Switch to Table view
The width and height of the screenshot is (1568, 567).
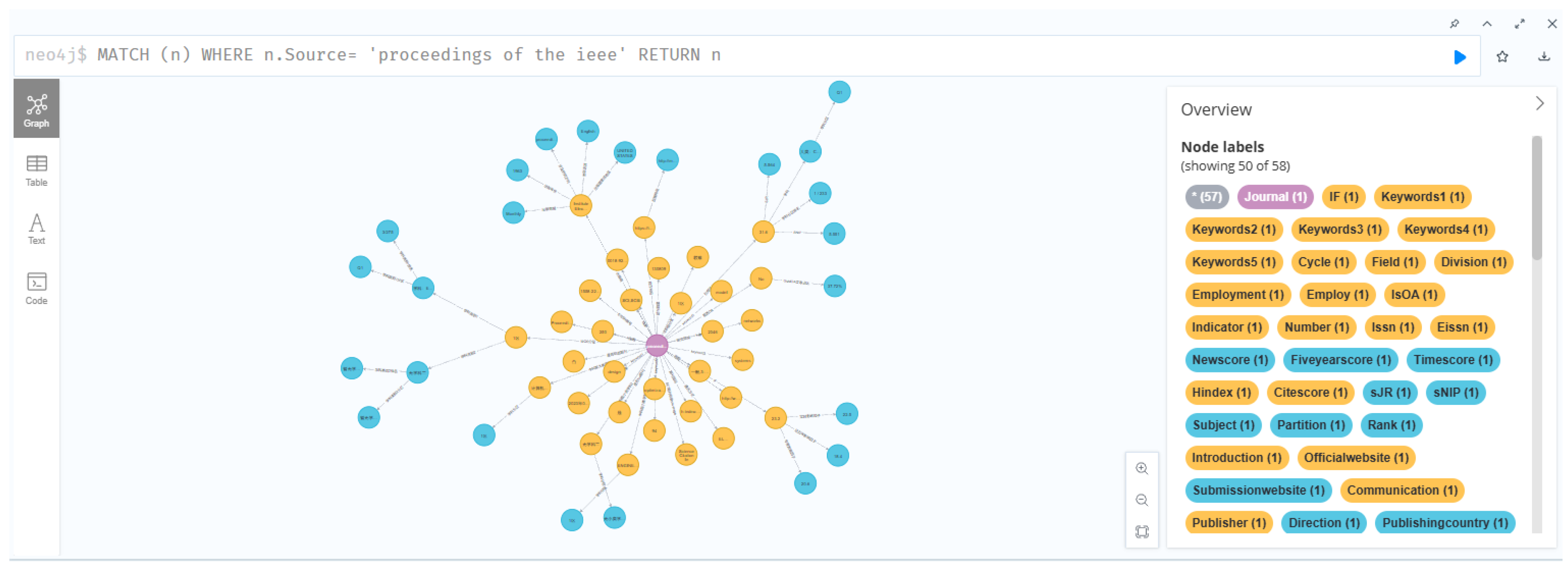[37, 170]
